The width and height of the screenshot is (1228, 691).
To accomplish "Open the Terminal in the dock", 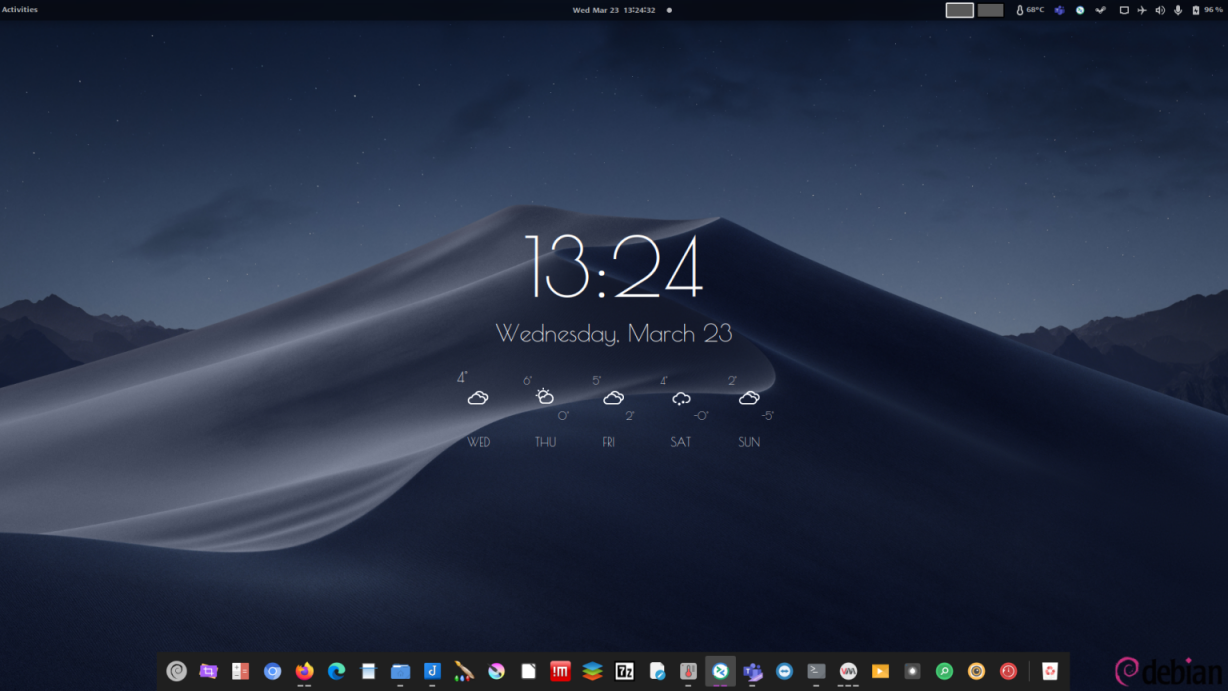I will click(x=816, y=671).
